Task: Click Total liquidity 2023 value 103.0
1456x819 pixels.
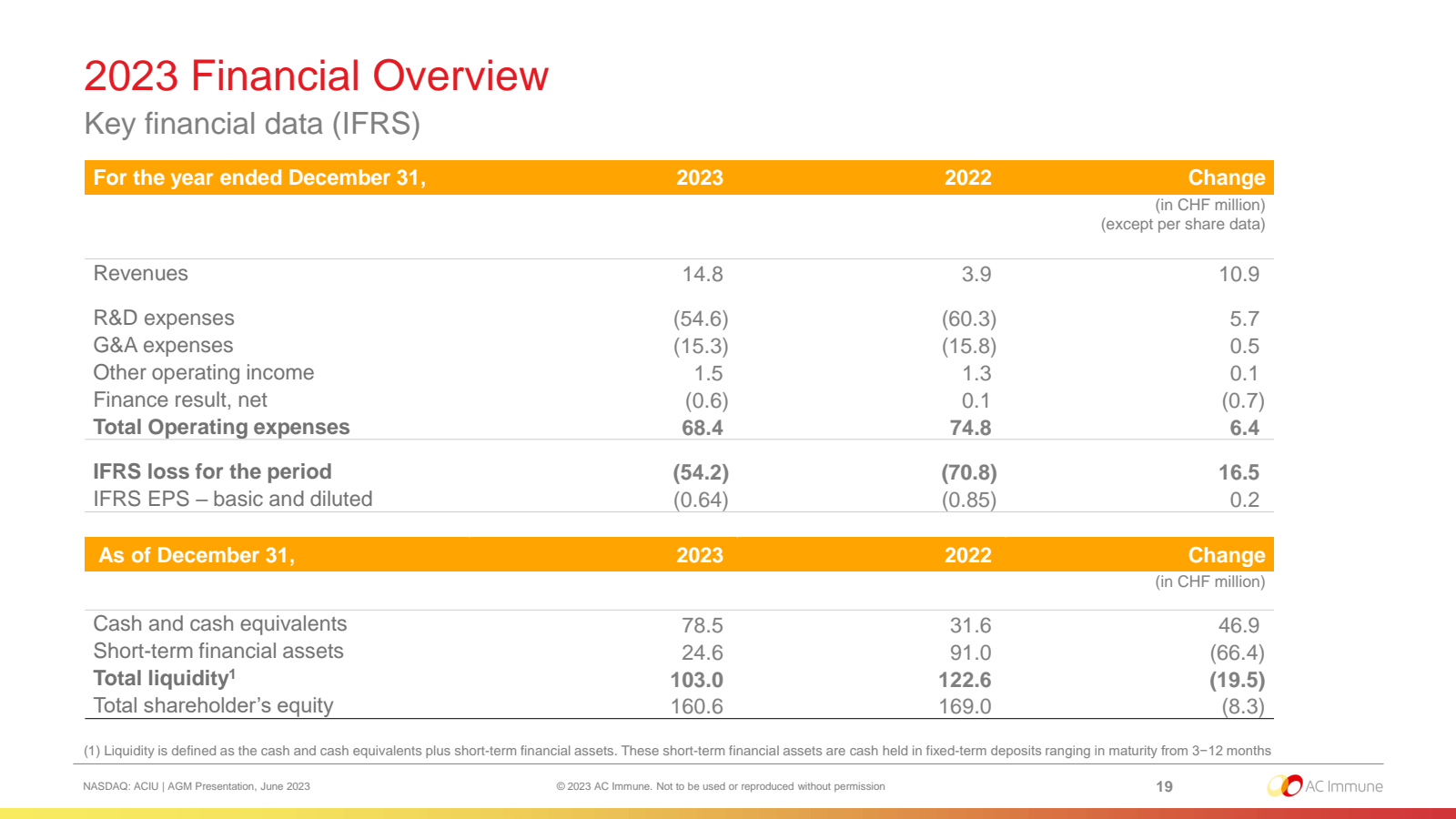Action: click(x=697, y=681)
